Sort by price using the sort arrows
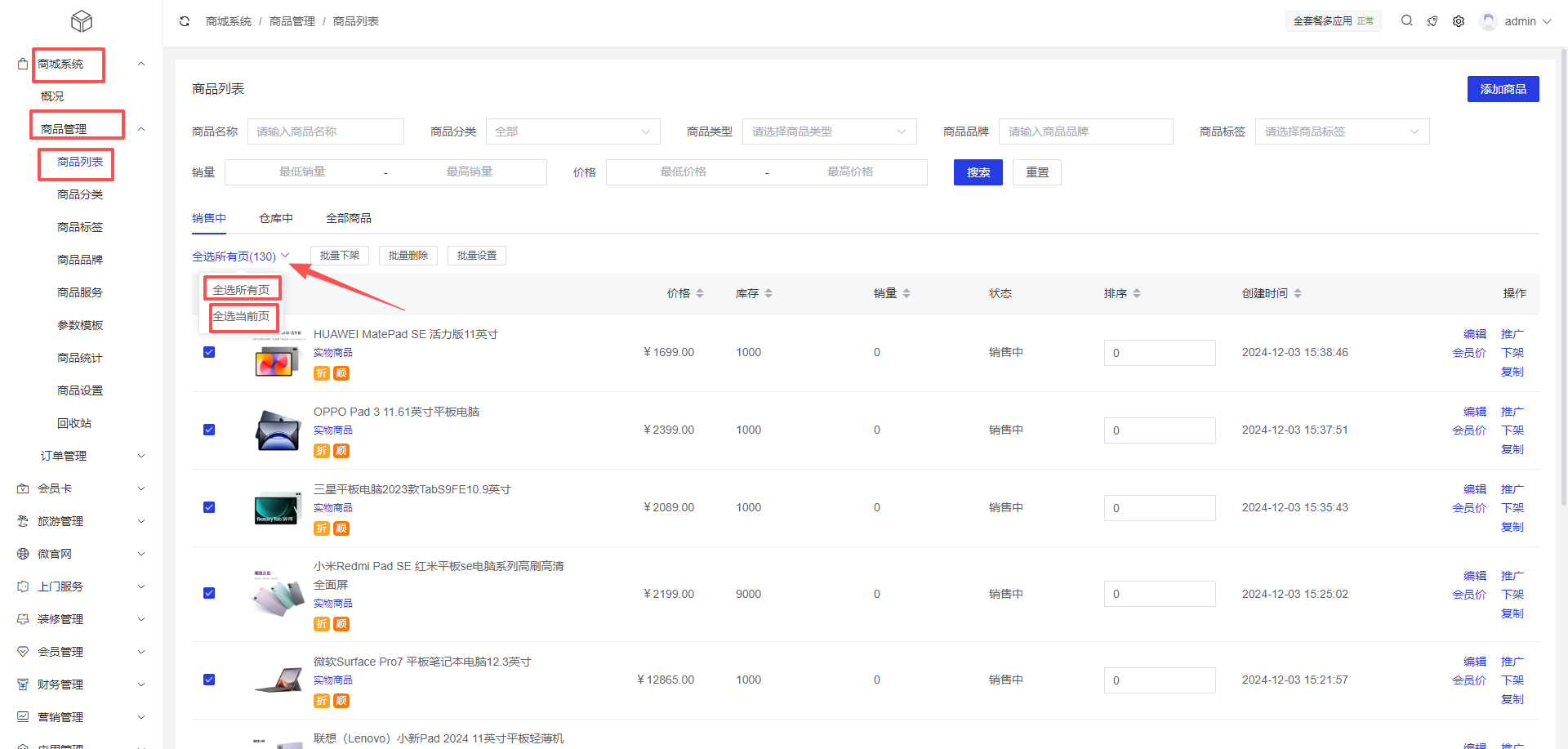This screenshot has width=1568, height=749. 700,293
